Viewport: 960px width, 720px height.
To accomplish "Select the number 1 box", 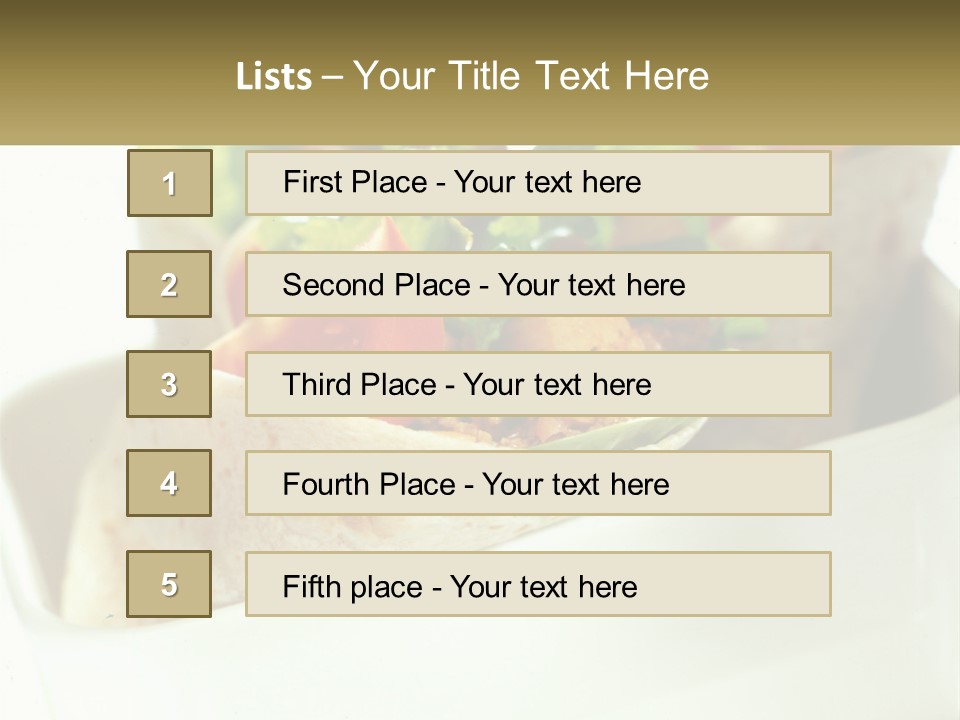I will pyautogui.click(x=170, y=183).
